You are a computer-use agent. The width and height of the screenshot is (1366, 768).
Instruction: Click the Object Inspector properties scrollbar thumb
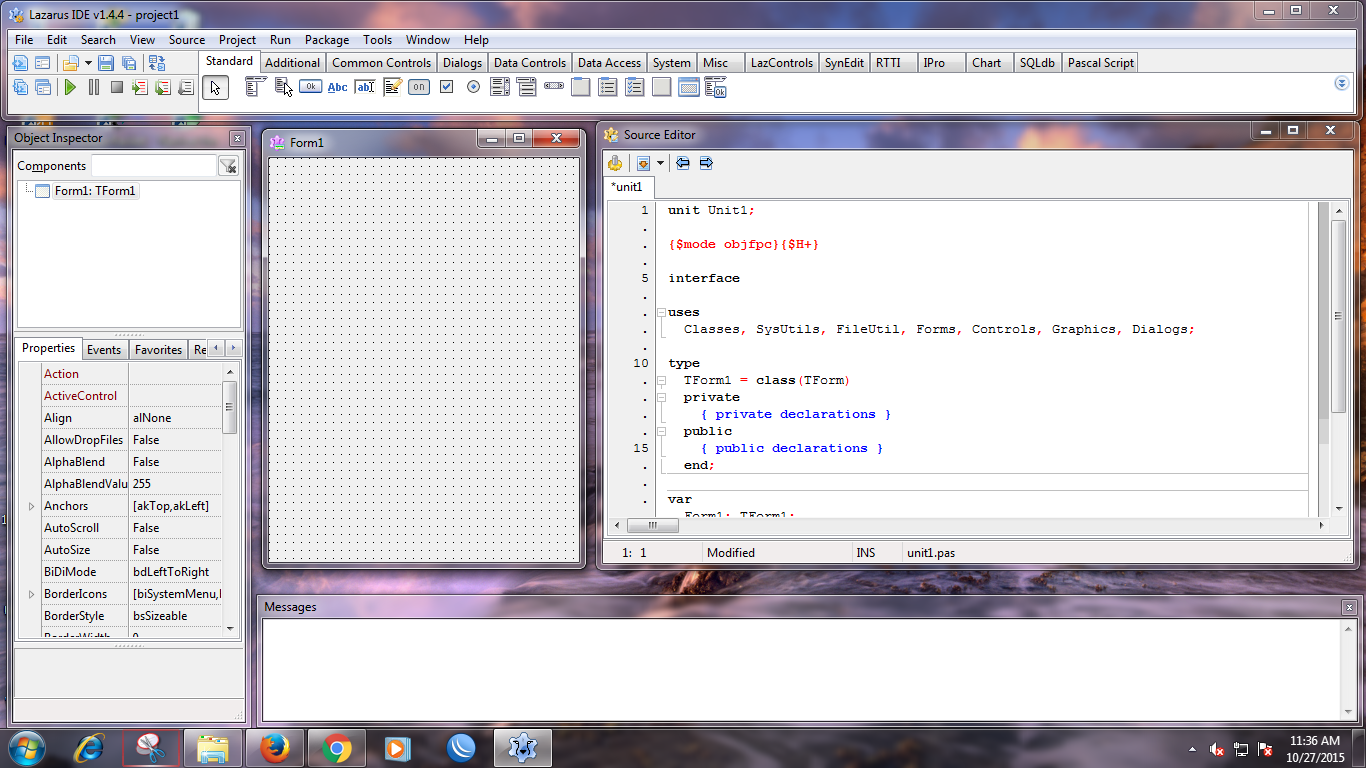pos(230,407)
